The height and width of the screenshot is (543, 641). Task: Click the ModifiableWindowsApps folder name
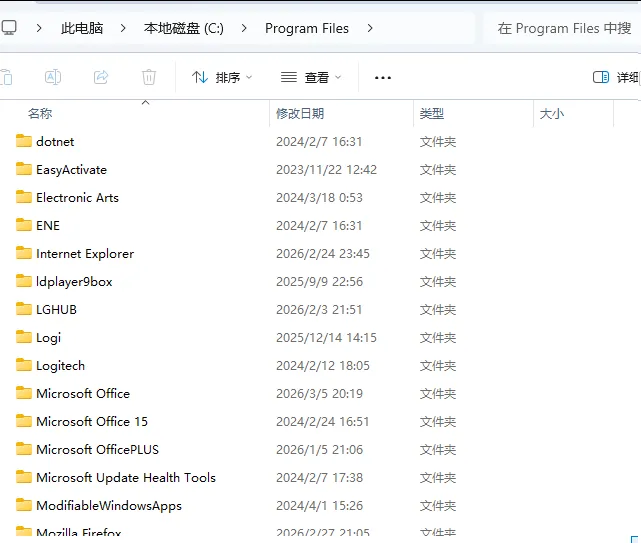(109, 506)
